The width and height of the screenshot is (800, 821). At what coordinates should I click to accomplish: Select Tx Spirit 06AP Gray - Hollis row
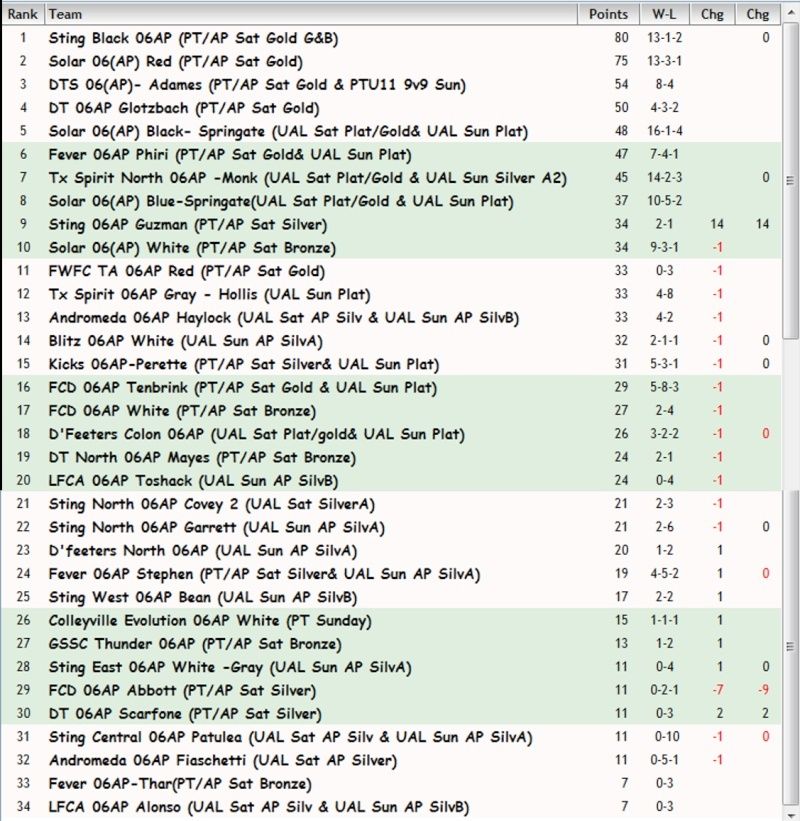(x=392, y=294)
